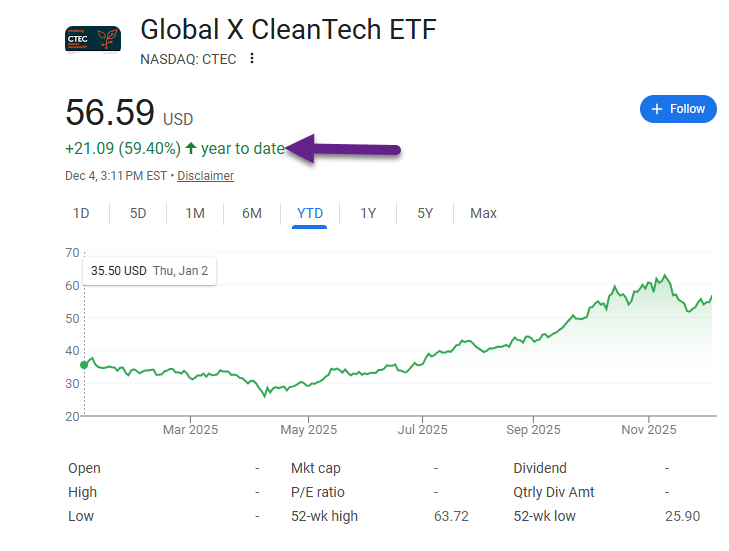Viewport: 729px width, 551px height.
Task: Open the three-dot more options menu
Action: pyautogui.click(x=252, y=59)
